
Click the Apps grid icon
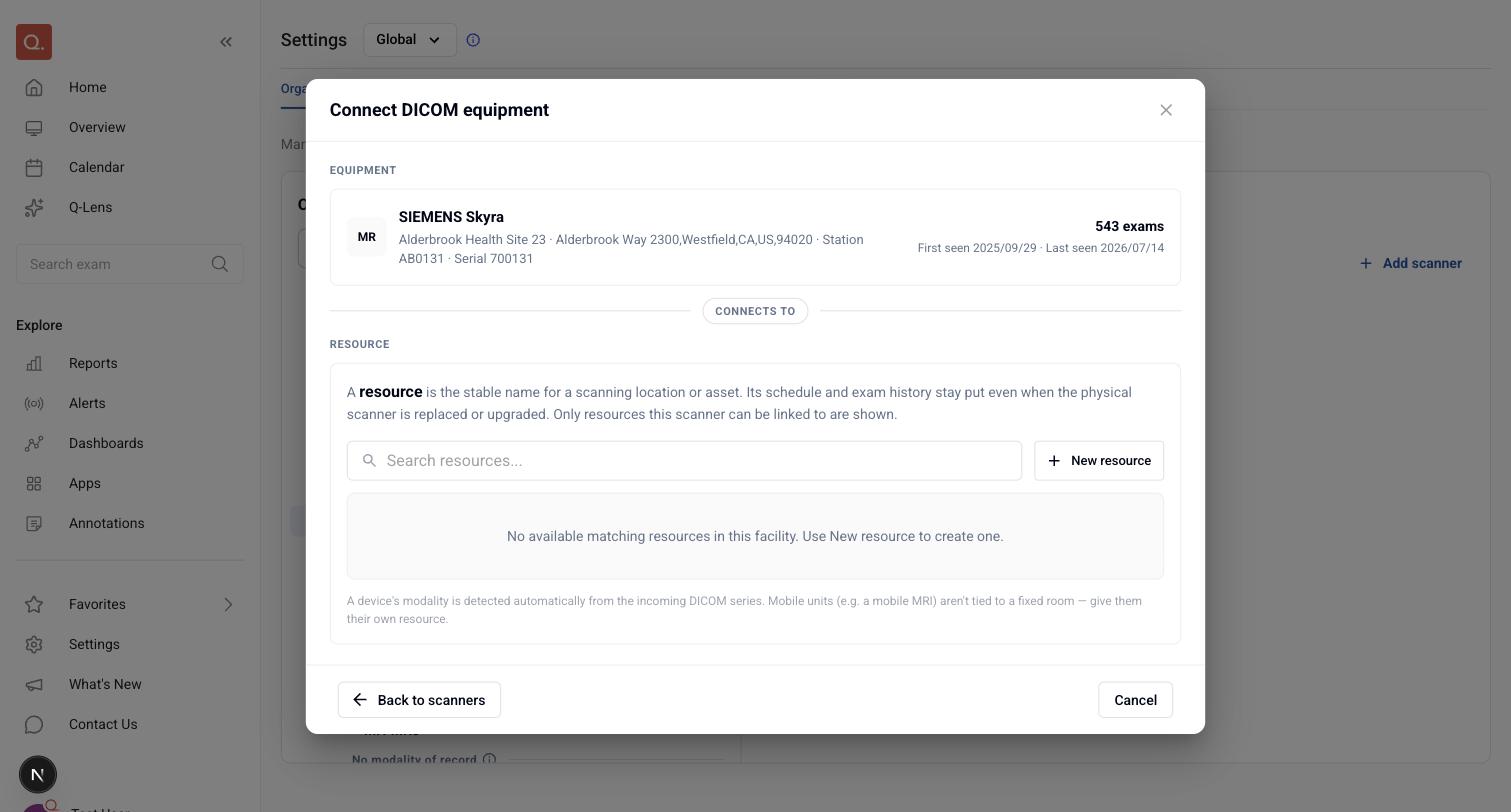[x=34, y=483]
